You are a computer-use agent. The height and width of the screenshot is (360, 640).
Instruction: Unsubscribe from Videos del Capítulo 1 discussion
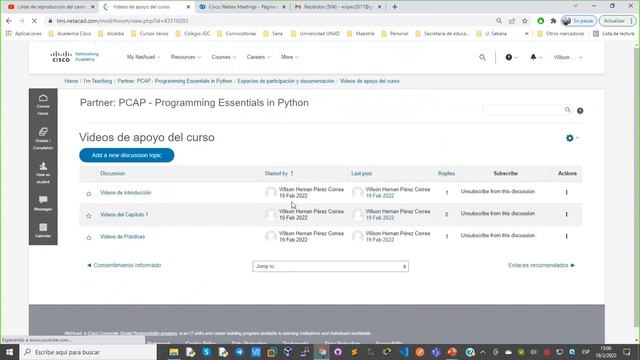click(498, 213)
